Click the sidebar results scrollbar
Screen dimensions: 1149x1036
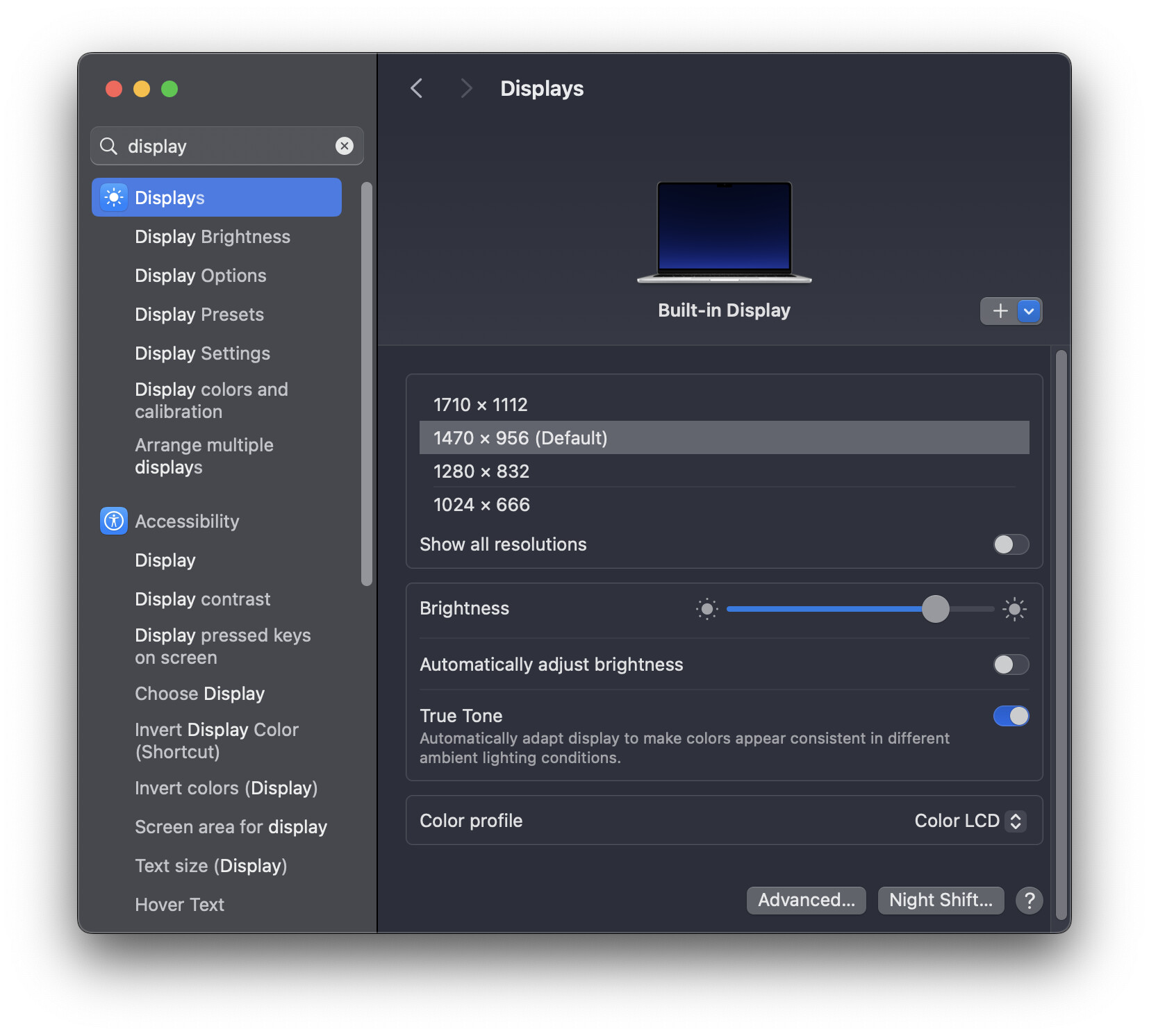pyautogui.click(x=367, y=384)
